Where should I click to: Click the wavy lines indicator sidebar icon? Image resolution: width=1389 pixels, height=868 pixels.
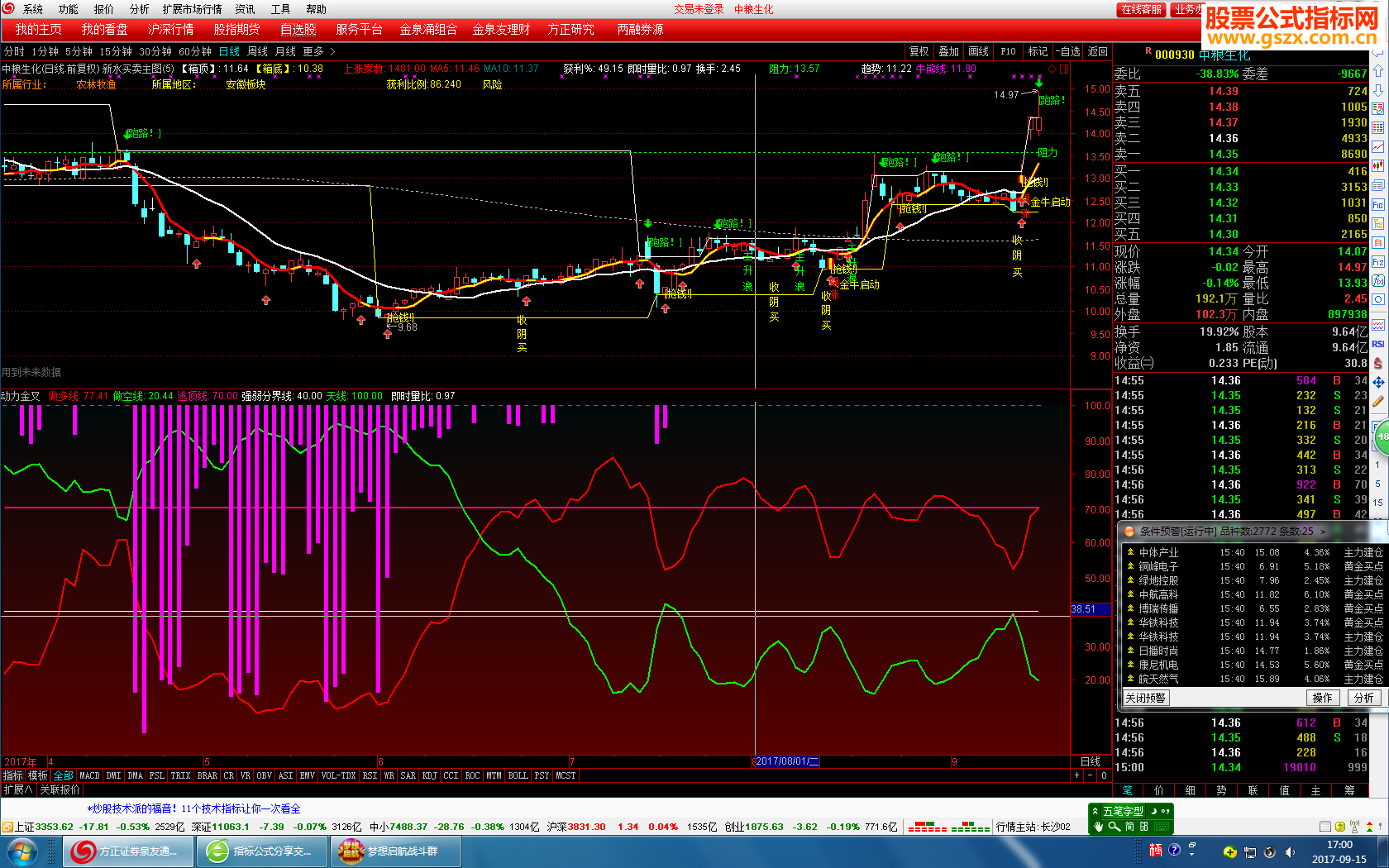(1378, 325)
